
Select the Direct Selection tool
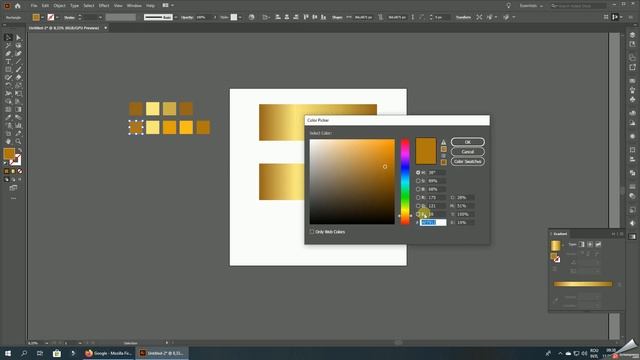18,38
